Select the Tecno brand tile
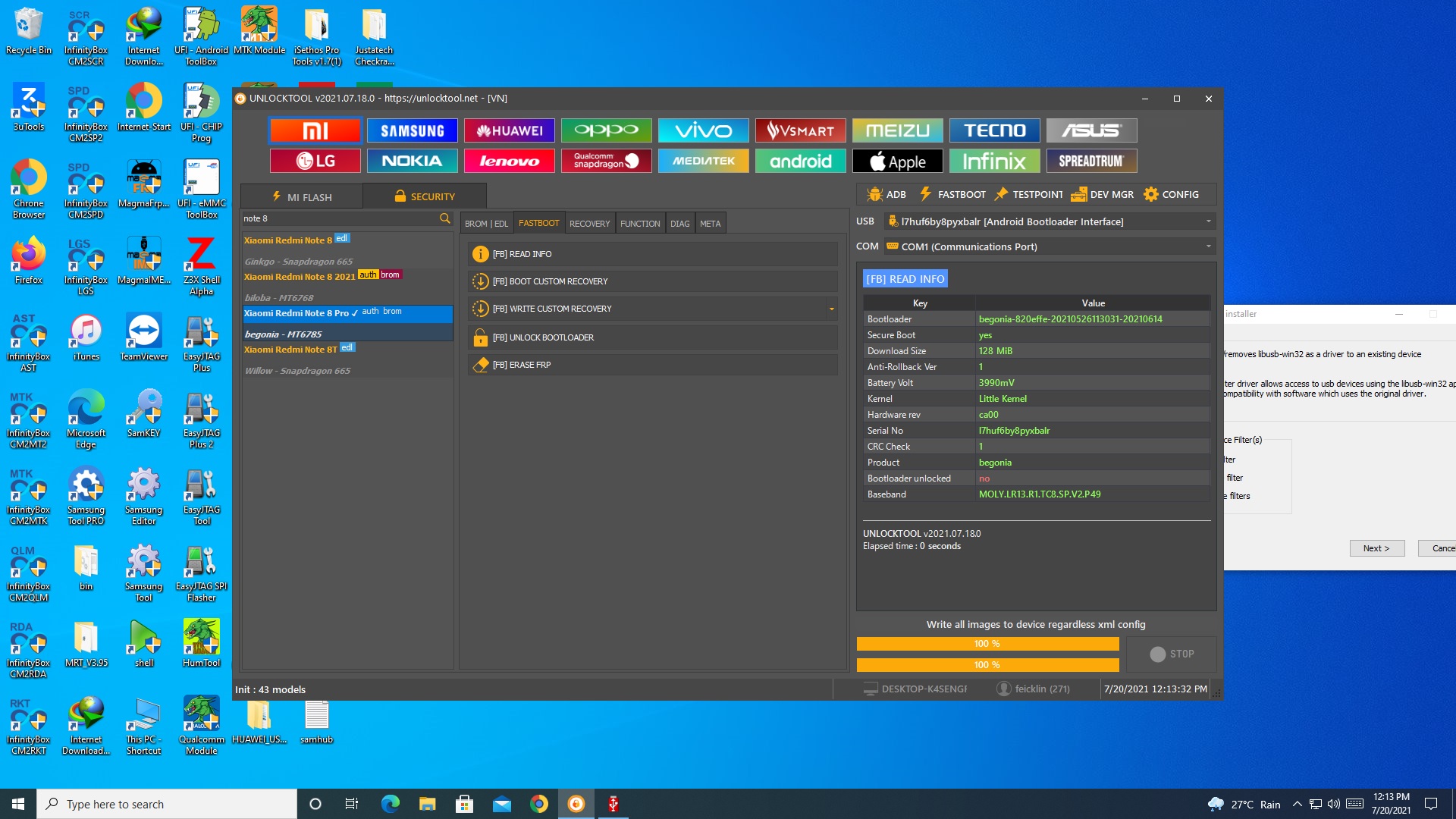The image size is (1456, 819). tap(994, 130)
